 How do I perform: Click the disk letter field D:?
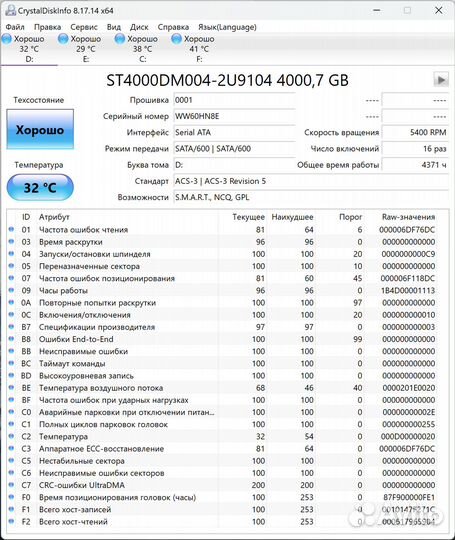[235, 165]
